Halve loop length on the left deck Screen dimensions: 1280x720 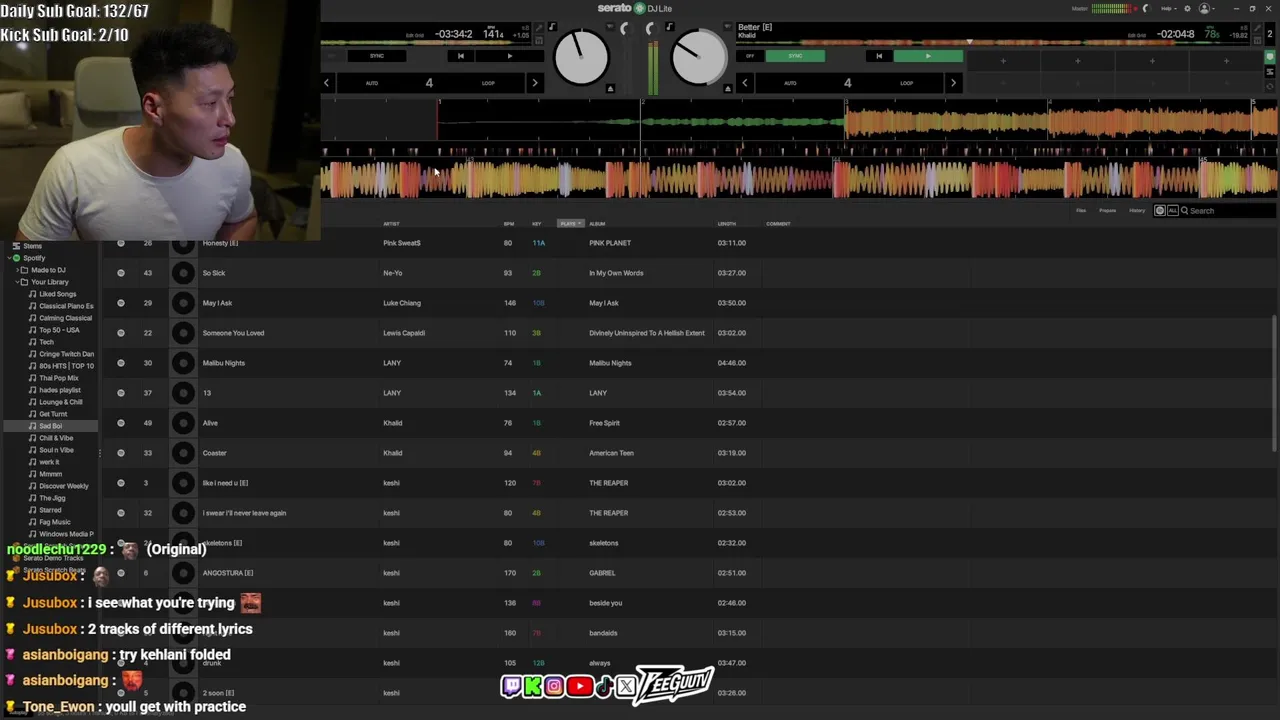tap(326, 83)
